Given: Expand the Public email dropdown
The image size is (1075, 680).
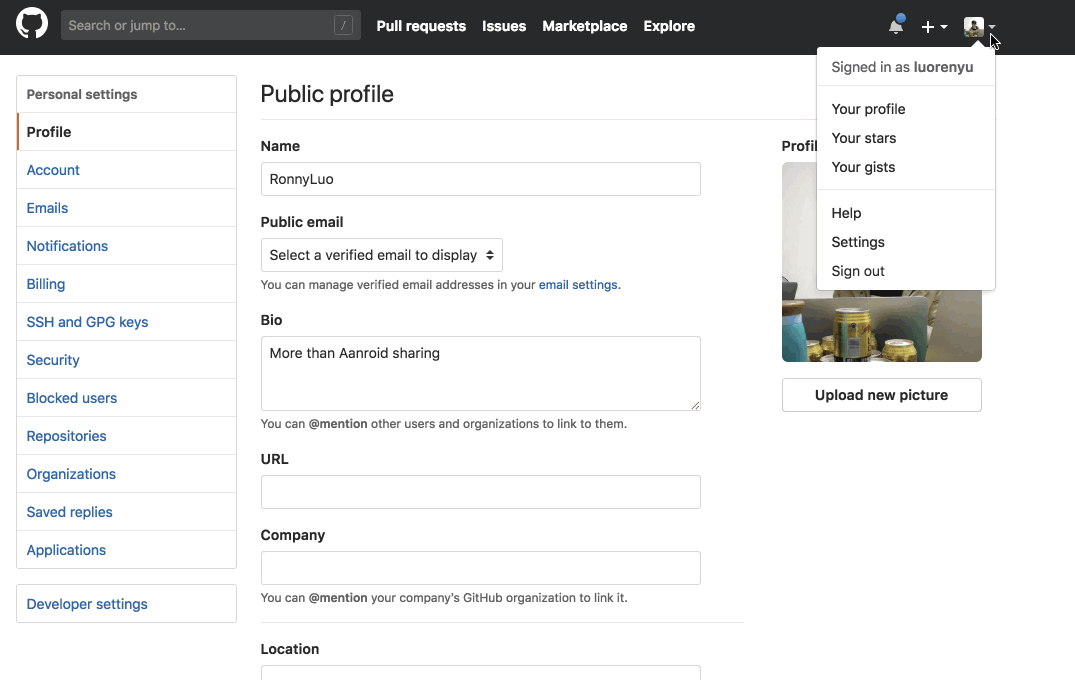Looking at the screenshot, I should click(x=381, y=255).
